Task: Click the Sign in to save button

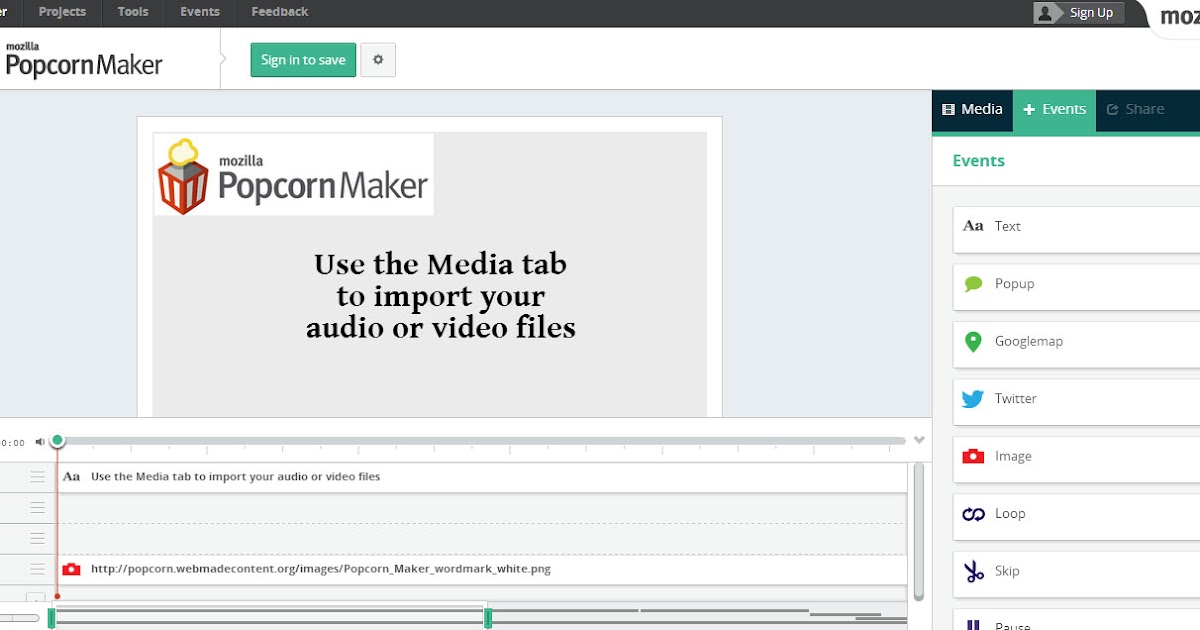Action: pos(302,60)
